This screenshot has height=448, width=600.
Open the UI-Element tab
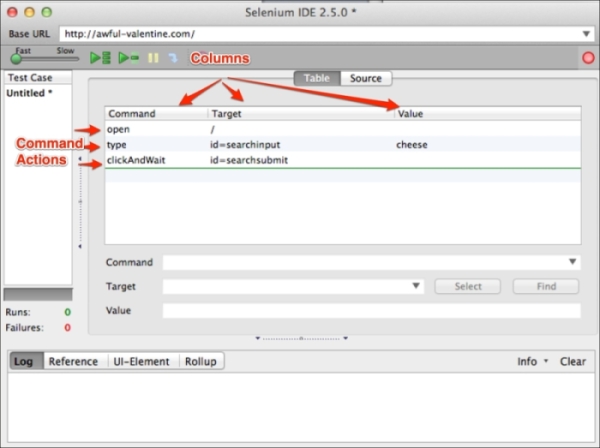tap(142, 361)
